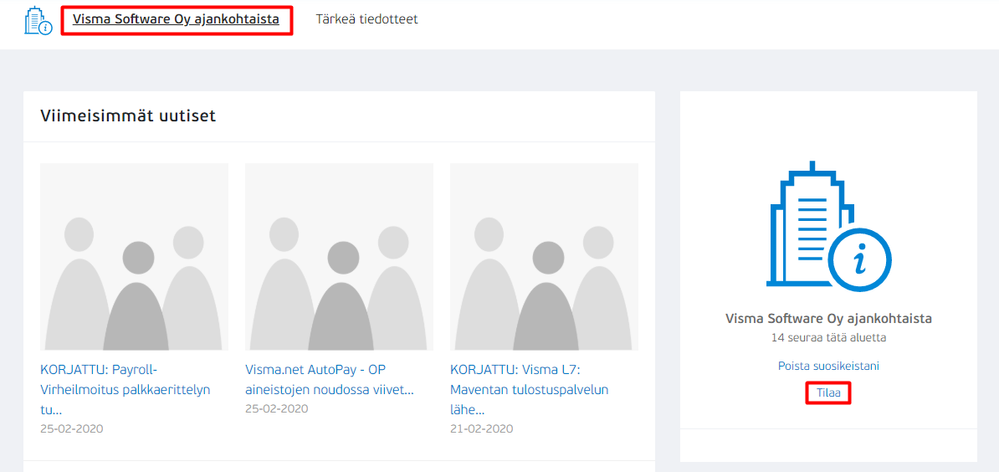Open KORJATTU: Payroll-Virheilmoitus palkkaerittelyn article link
Viewport: 999px width, 472px height.
tap(126, 390)
